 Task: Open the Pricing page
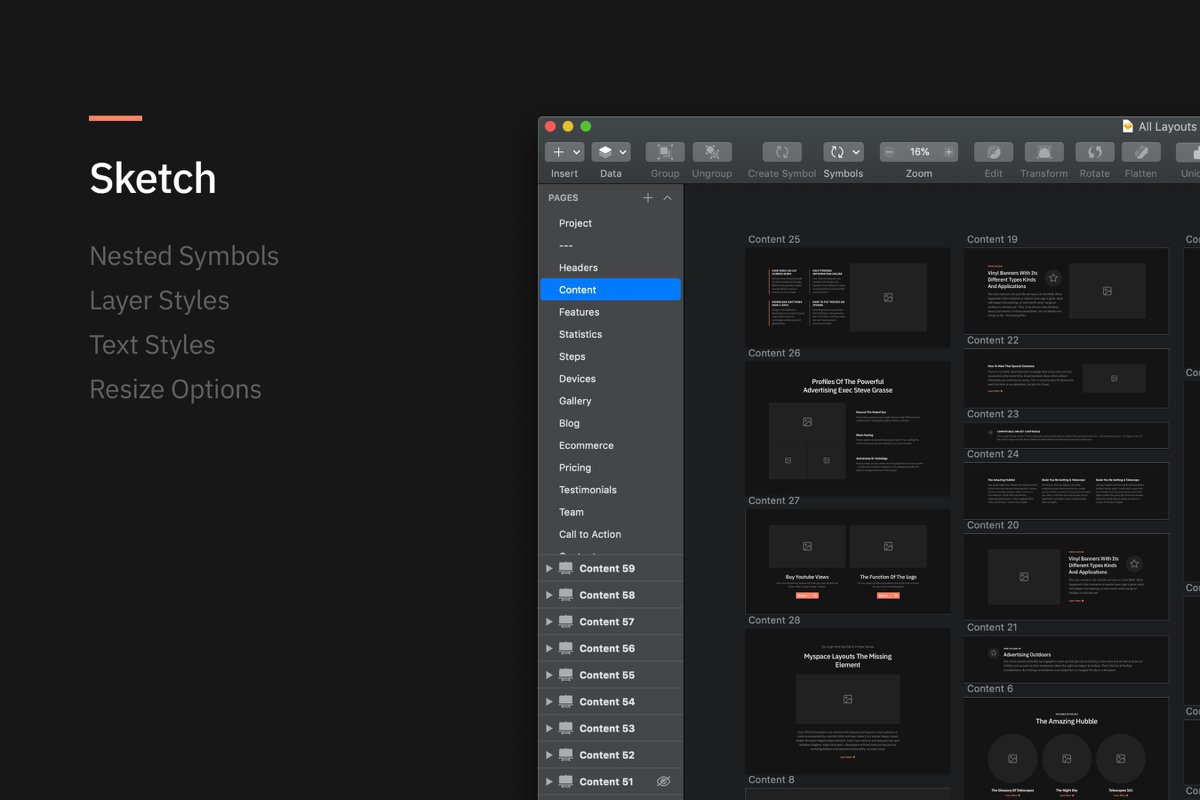point(611,468)
